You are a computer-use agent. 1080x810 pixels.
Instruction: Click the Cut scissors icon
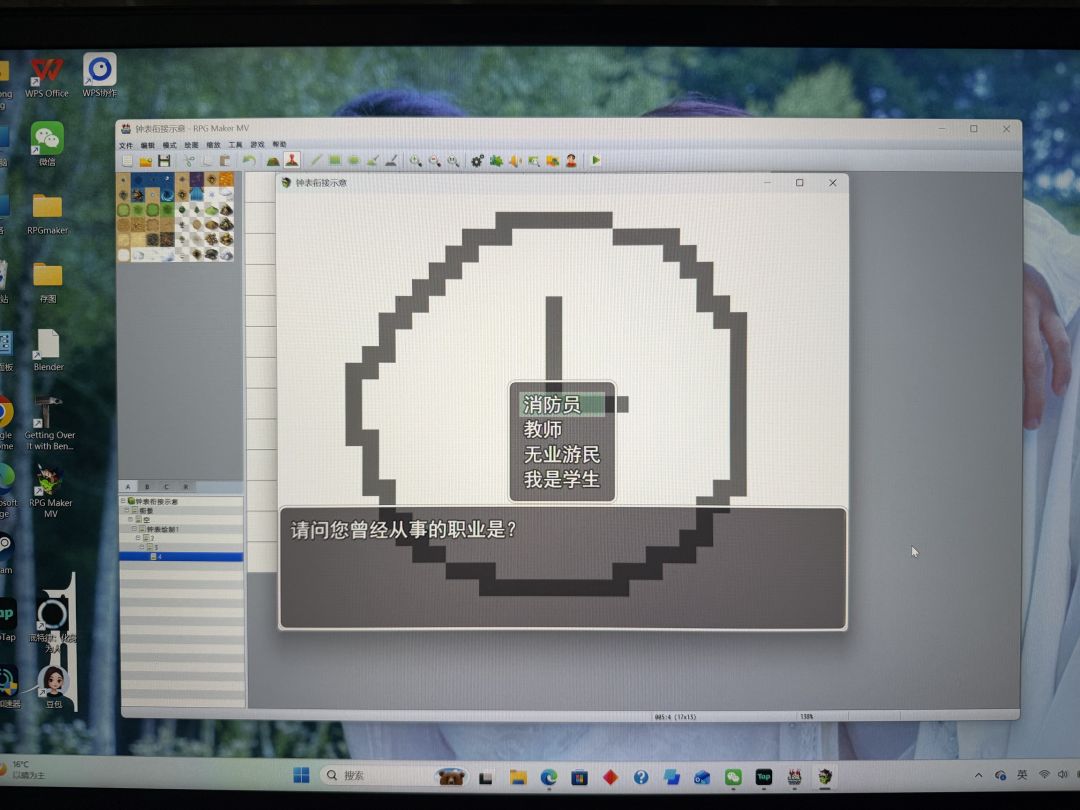(189, 160)
